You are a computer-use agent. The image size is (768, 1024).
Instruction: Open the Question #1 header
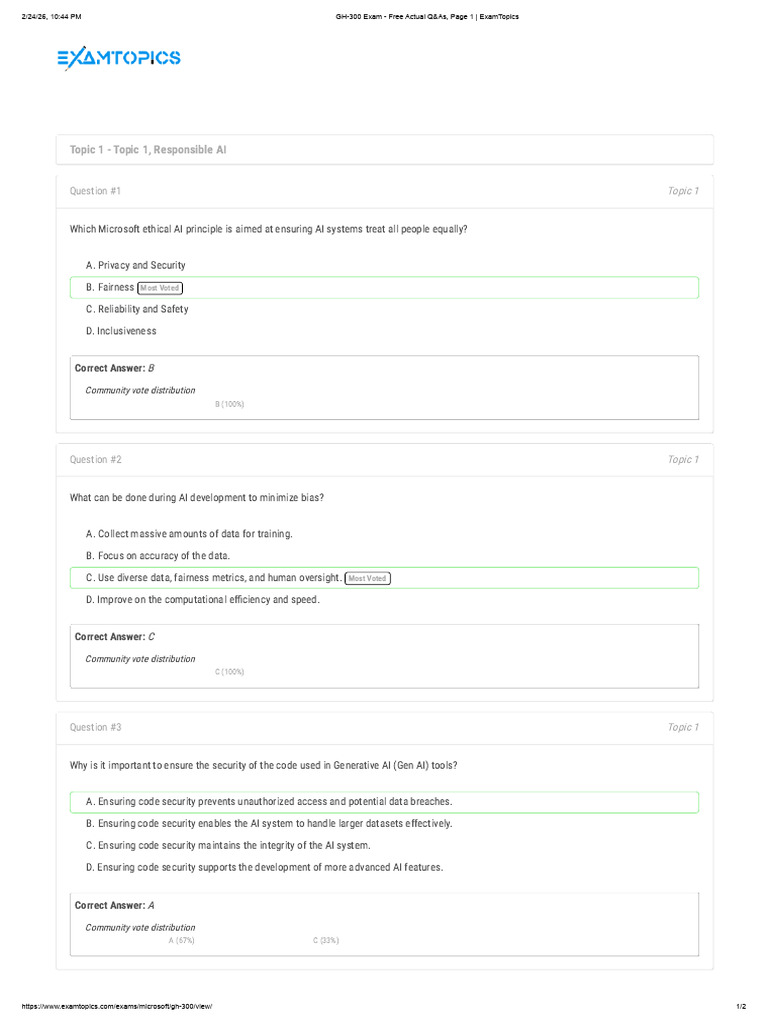click(x=95, y=191)
